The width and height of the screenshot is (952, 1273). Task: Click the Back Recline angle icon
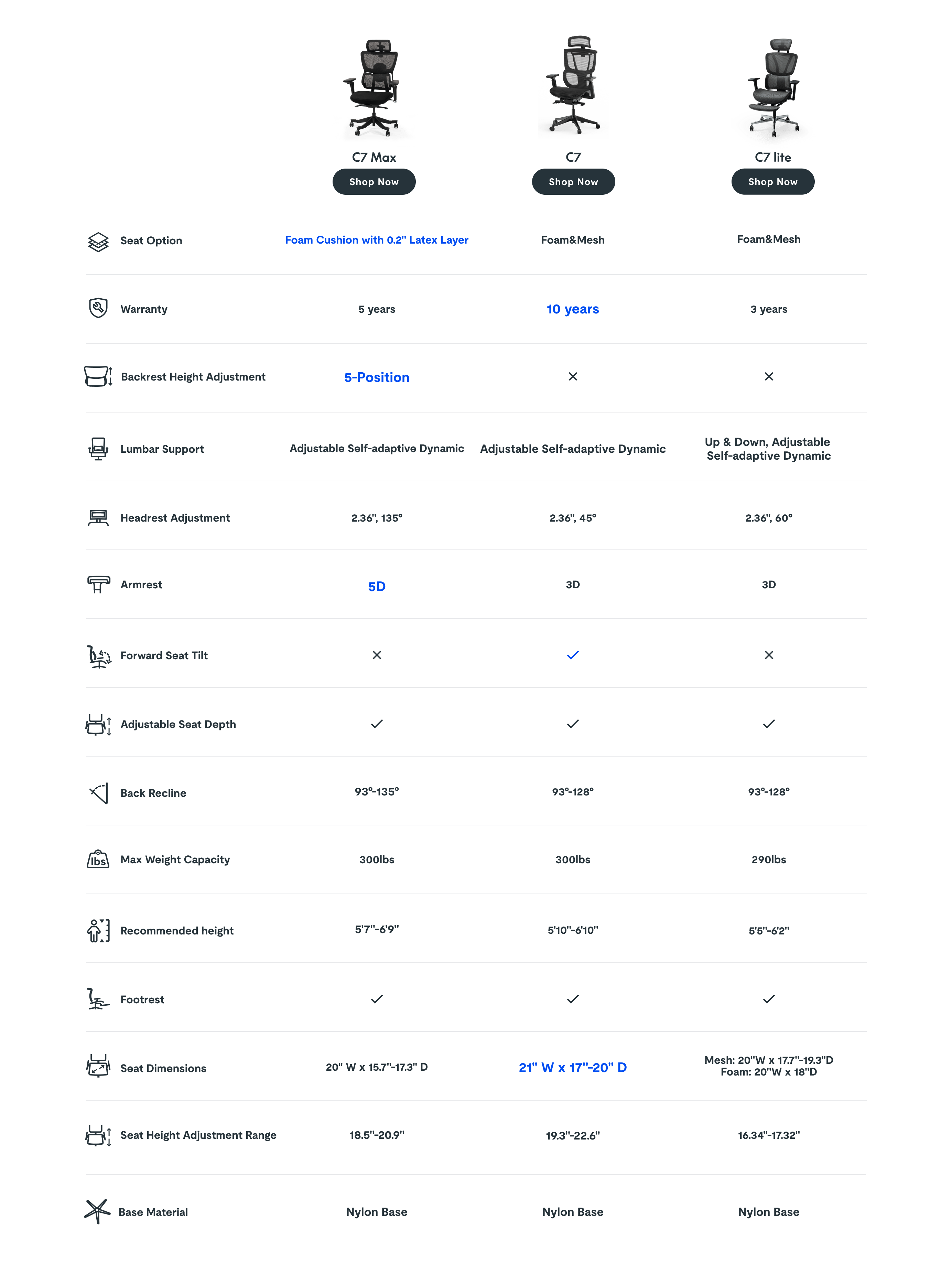coord(98,793)
